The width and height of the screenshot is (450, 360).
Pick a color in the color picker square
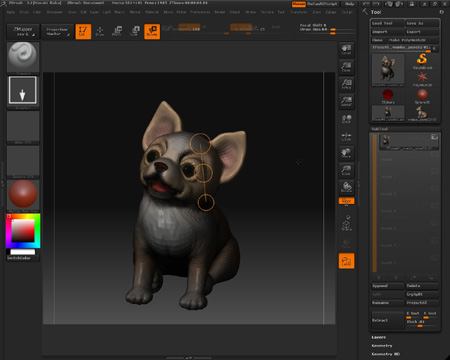point(23,230)
